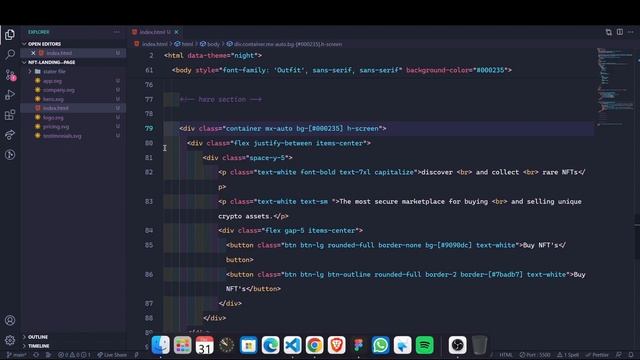
Task: Open errors and warnings count in status bar
Action: click(x=74, y=355)
